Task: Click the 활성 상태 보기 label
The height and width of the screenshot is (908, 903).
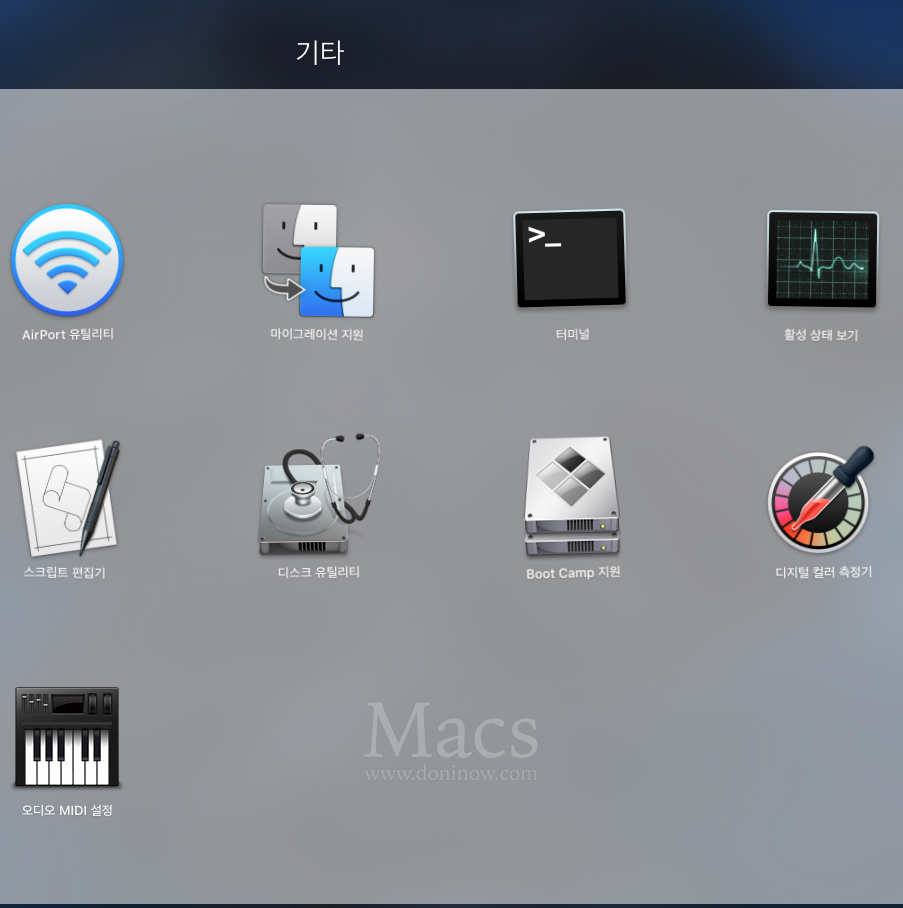Action: 821,335
